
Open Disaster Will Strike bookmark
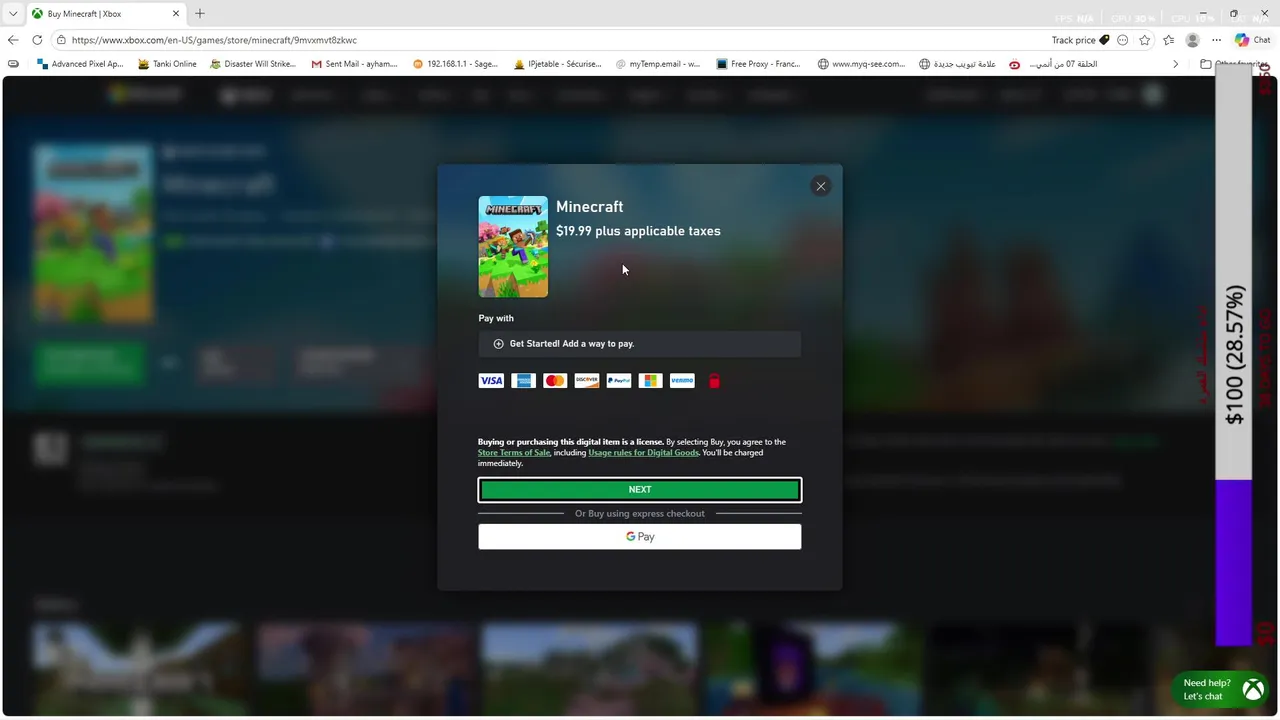[253, 64]
